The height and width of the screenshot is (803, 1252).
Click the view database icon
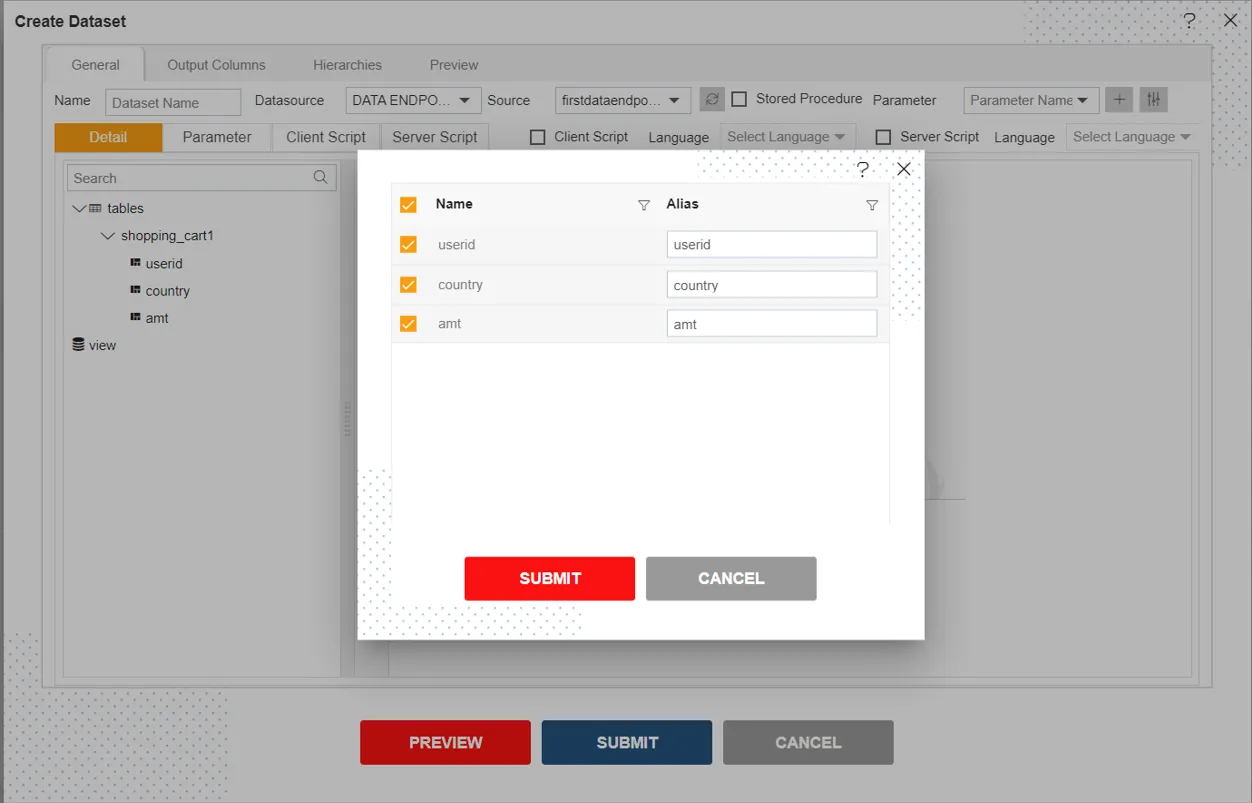click(x=78, y=344)
